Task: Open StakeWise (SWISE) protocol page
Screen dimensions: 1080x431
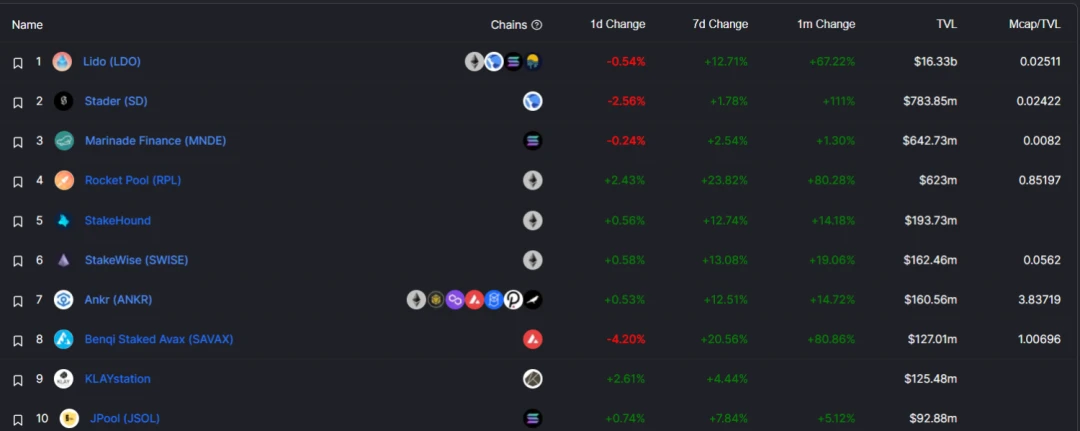Action: tap(136, 260)
